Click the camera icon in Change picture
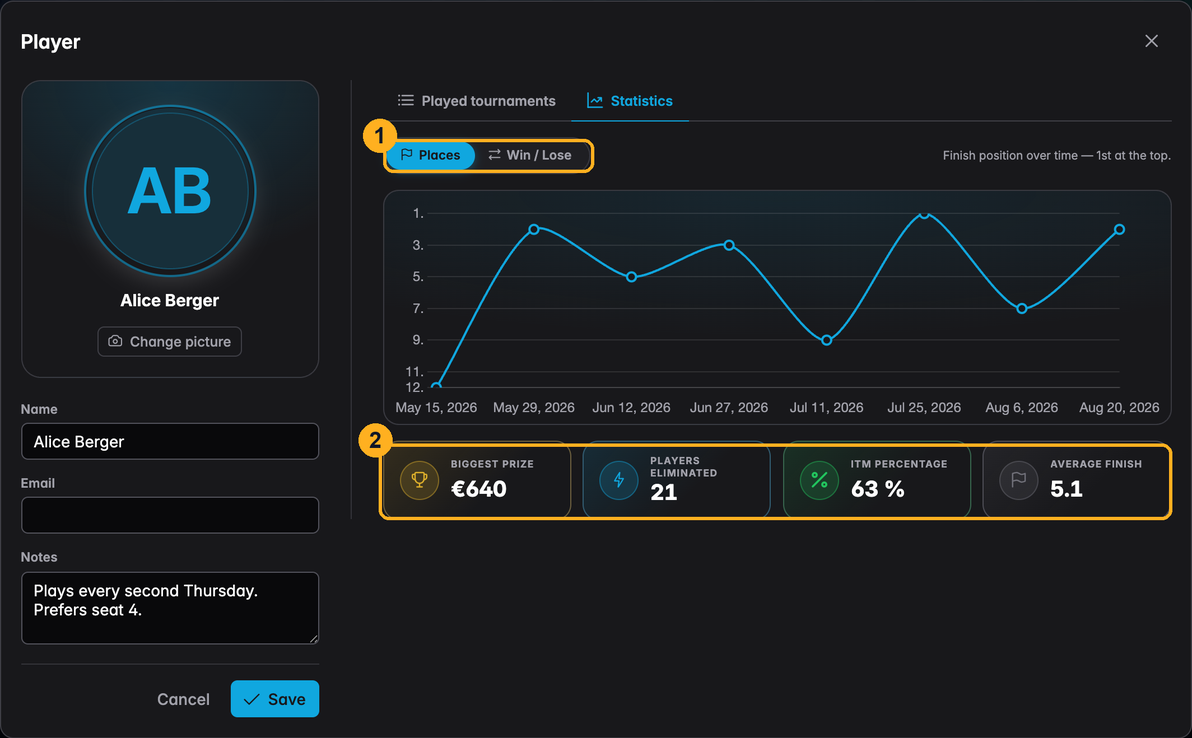 tap(115, 341)
